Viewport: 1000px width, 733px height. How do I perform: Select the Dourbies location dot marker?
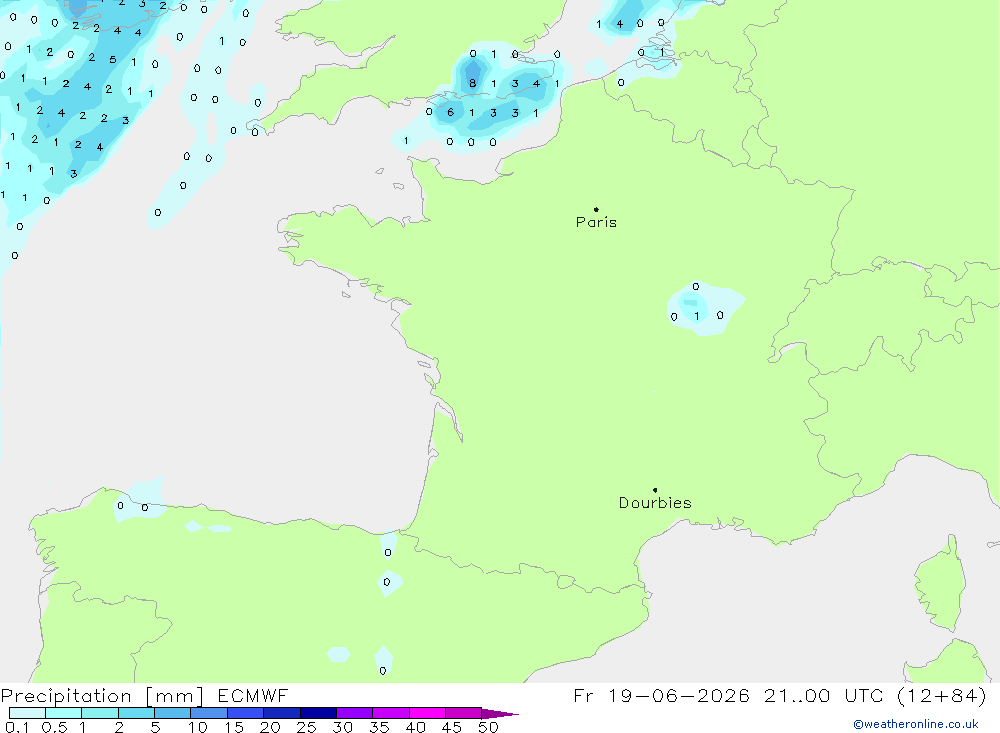655,490
